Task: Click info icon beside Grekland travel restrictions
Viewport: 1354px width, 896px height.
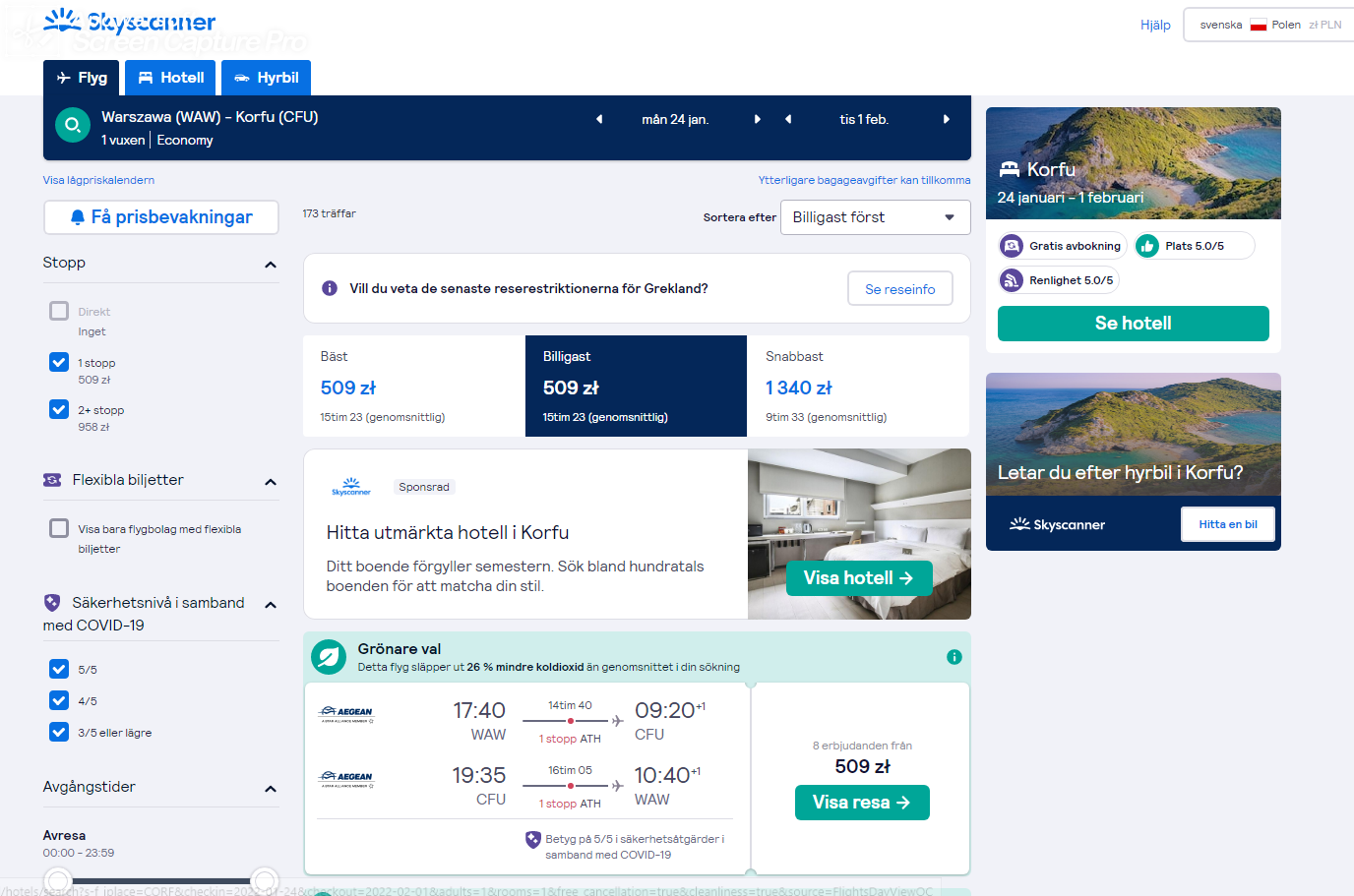Action: 331,288
